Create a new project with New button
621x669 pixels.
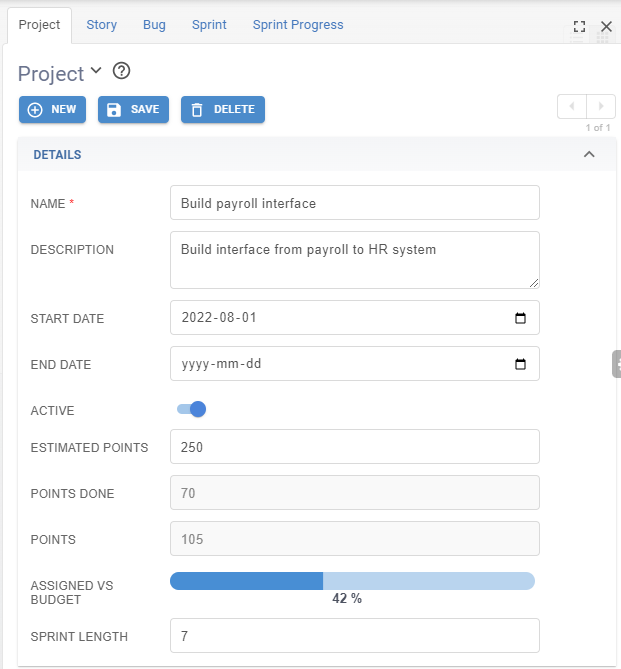tap(52, 110)
